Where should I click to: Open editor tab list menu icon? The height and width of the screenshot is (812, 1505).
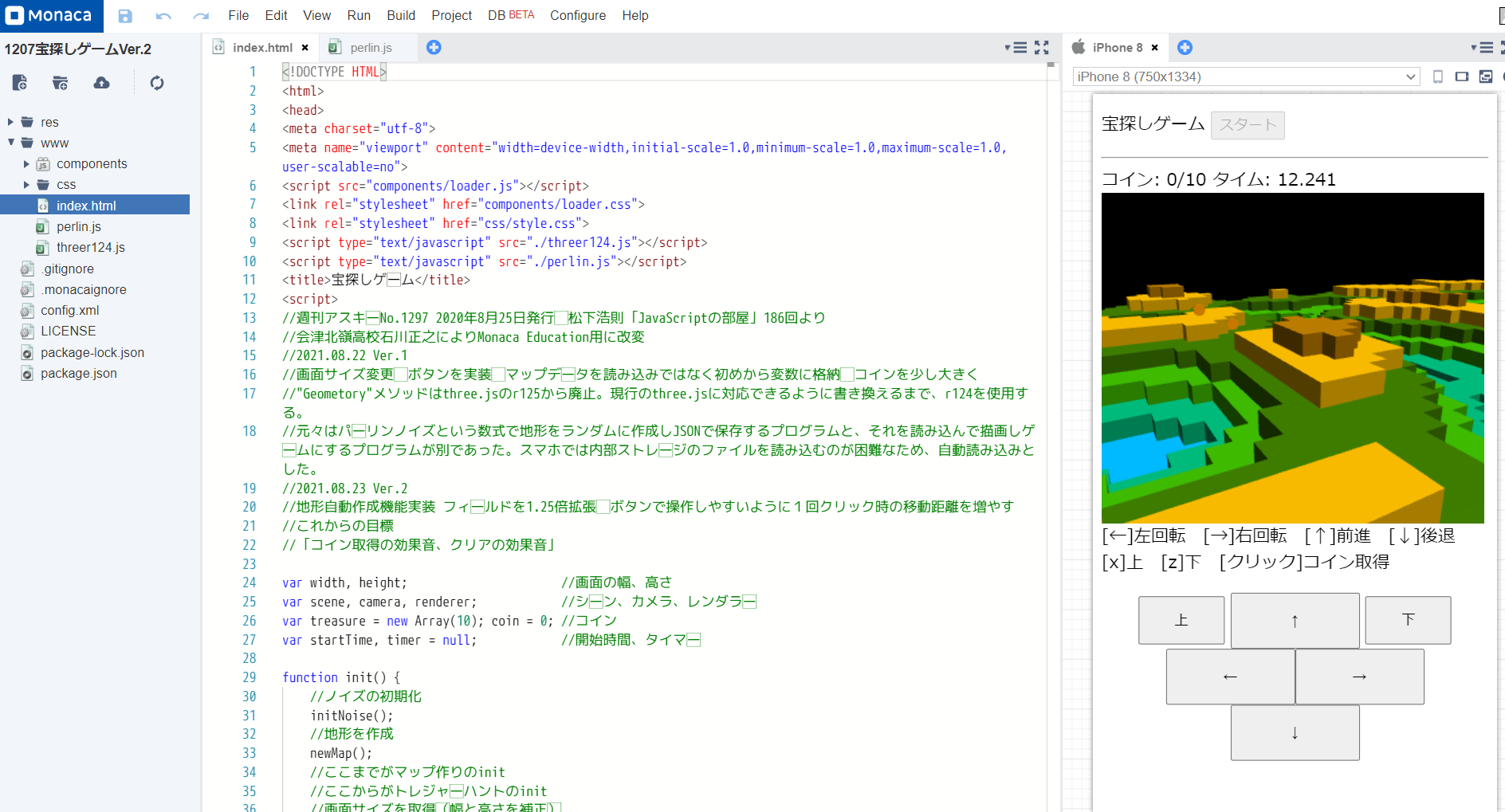click(1016, 47)
